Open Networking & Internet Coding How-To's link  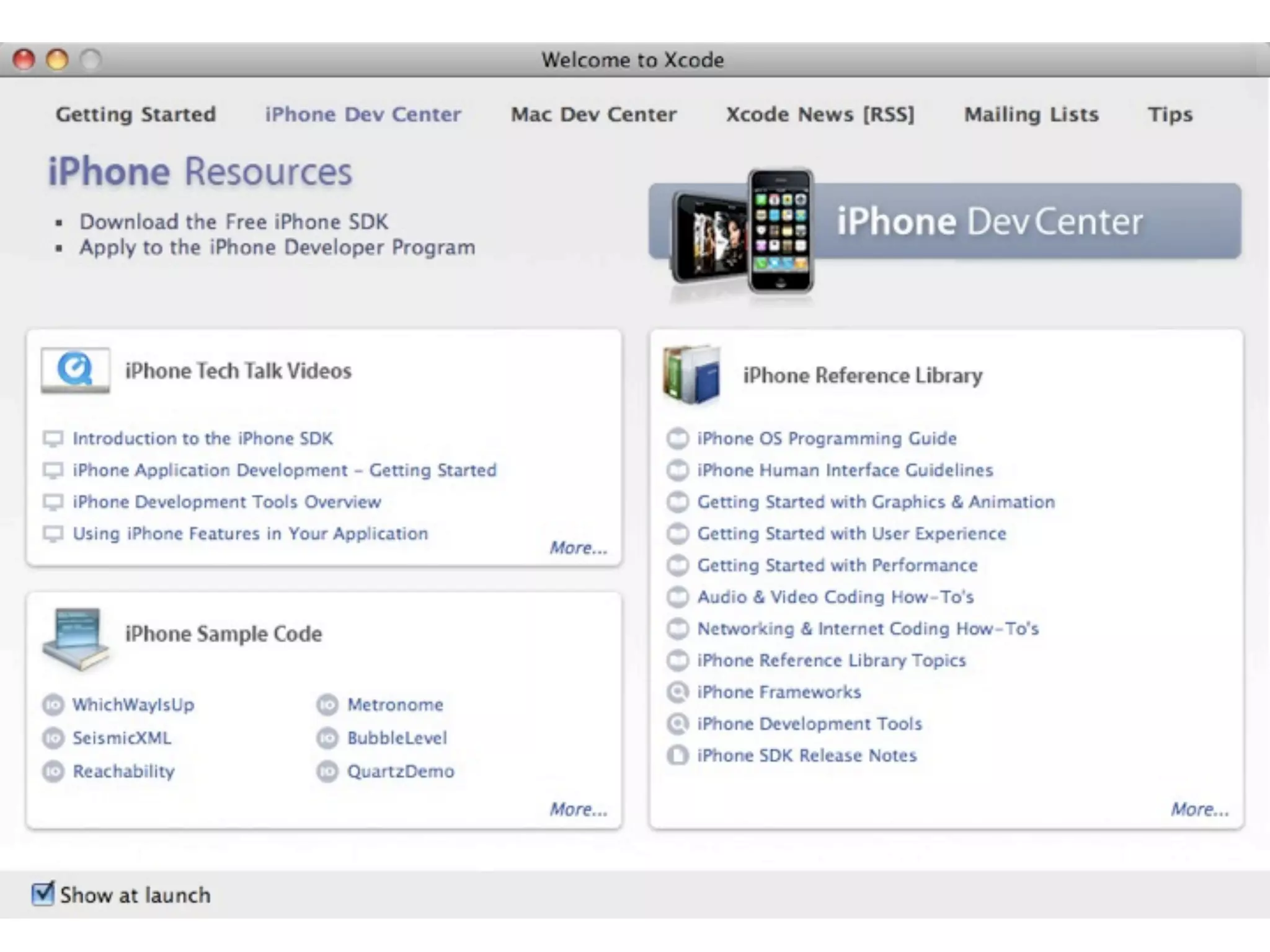tap(868, 628)
